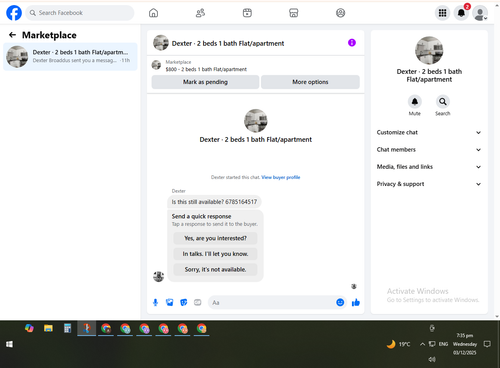Click the Search Facebook field

[80, 13]
